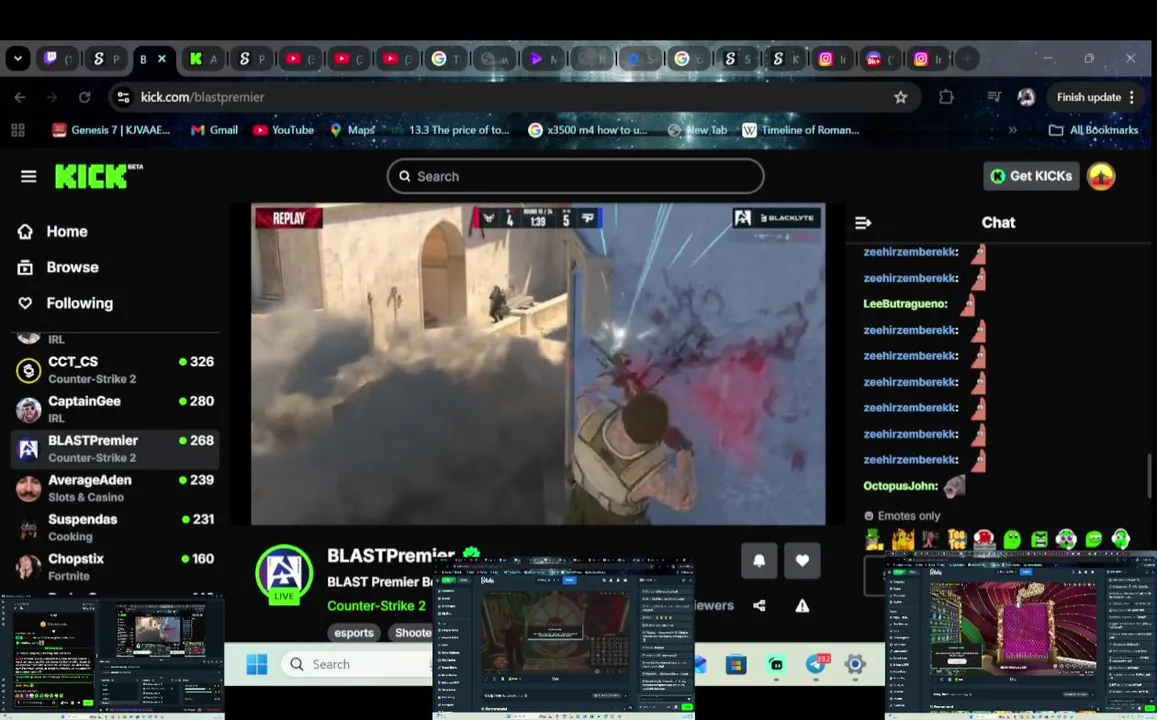Screen dimensions: 1157x720
Task: Open the Gmail bookmark
Action: tap(215, 130)
